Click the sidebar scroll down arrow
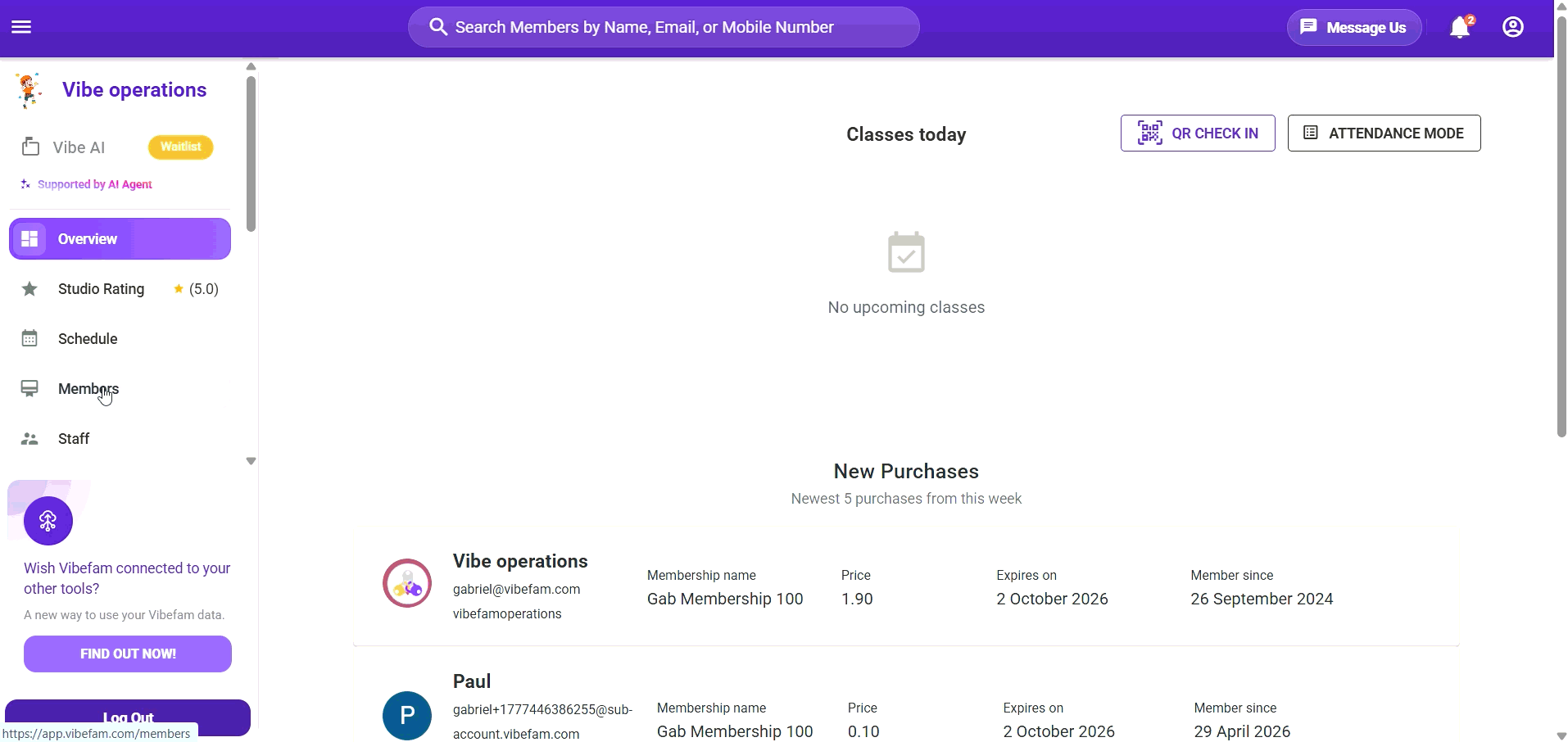The width and height of the screenshot is (1568, 742). pyautogui.click(x=251, y=461)
